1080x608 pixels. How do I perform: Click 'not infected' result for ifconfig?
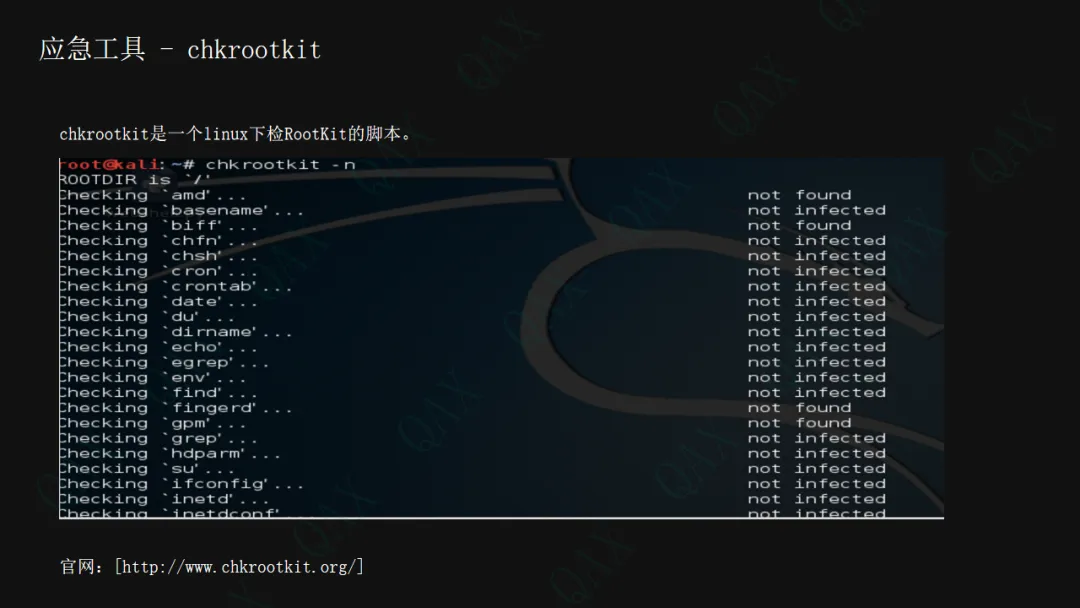(x=817, y=483)
